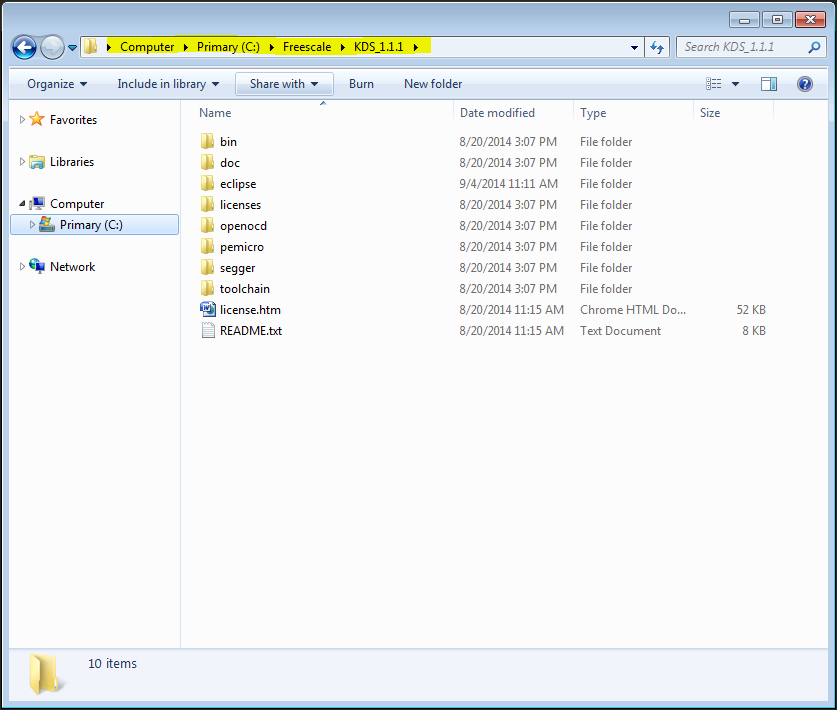Select the segger folder icon
The image size is (837, 710).
click(x=207, y=267)
